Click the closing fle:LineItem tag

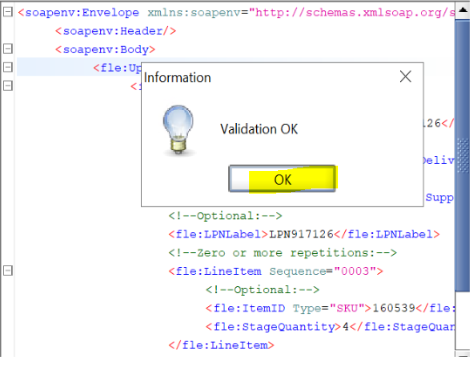pos(221,345)
